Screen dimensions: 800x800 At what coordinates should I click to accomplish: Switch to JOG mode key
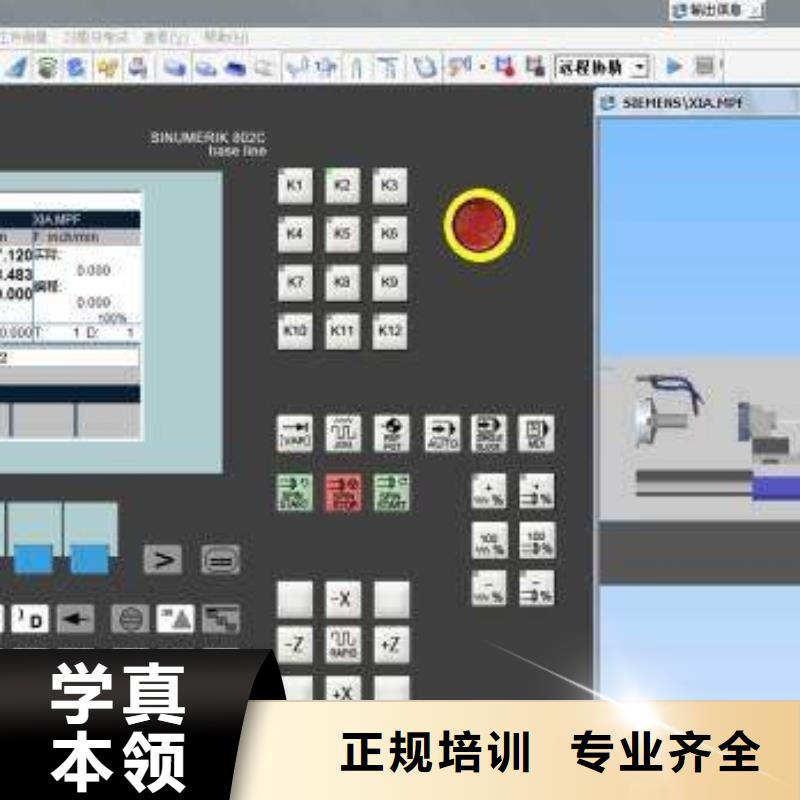343,434
